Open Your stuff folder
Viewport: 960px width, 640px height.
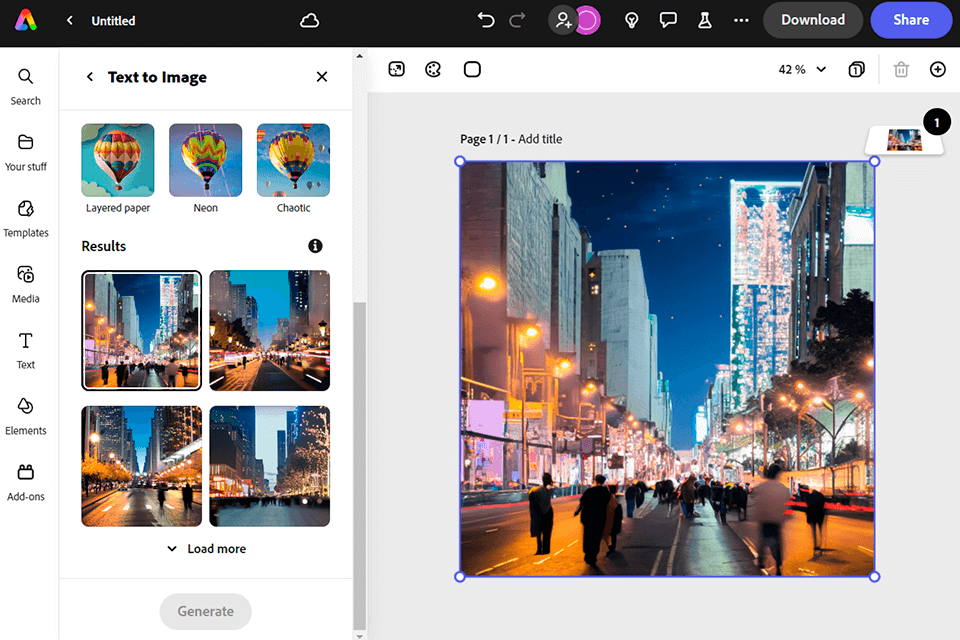click(x=26, y=152)
